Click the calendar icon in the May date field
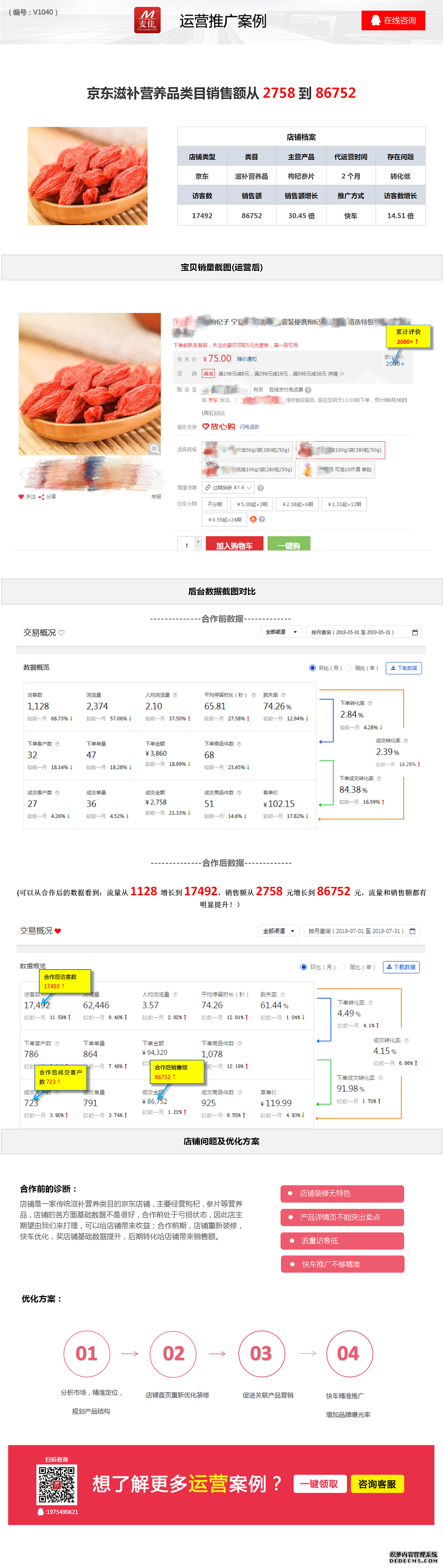Image resolution: width=443 pixels, height=1568 pixels. tap(415, 632)
